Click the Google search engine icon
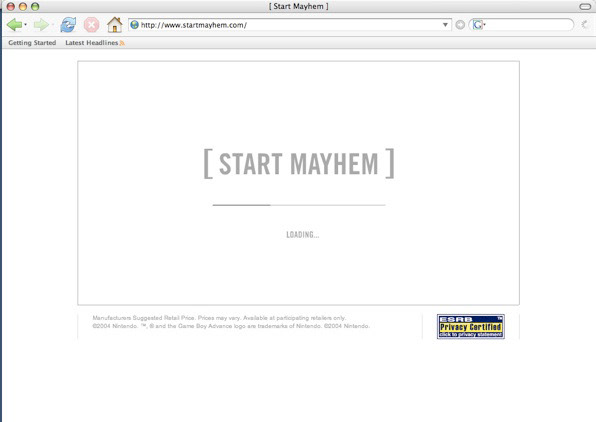Screen dimensions: 596x422 coord(477,25)
